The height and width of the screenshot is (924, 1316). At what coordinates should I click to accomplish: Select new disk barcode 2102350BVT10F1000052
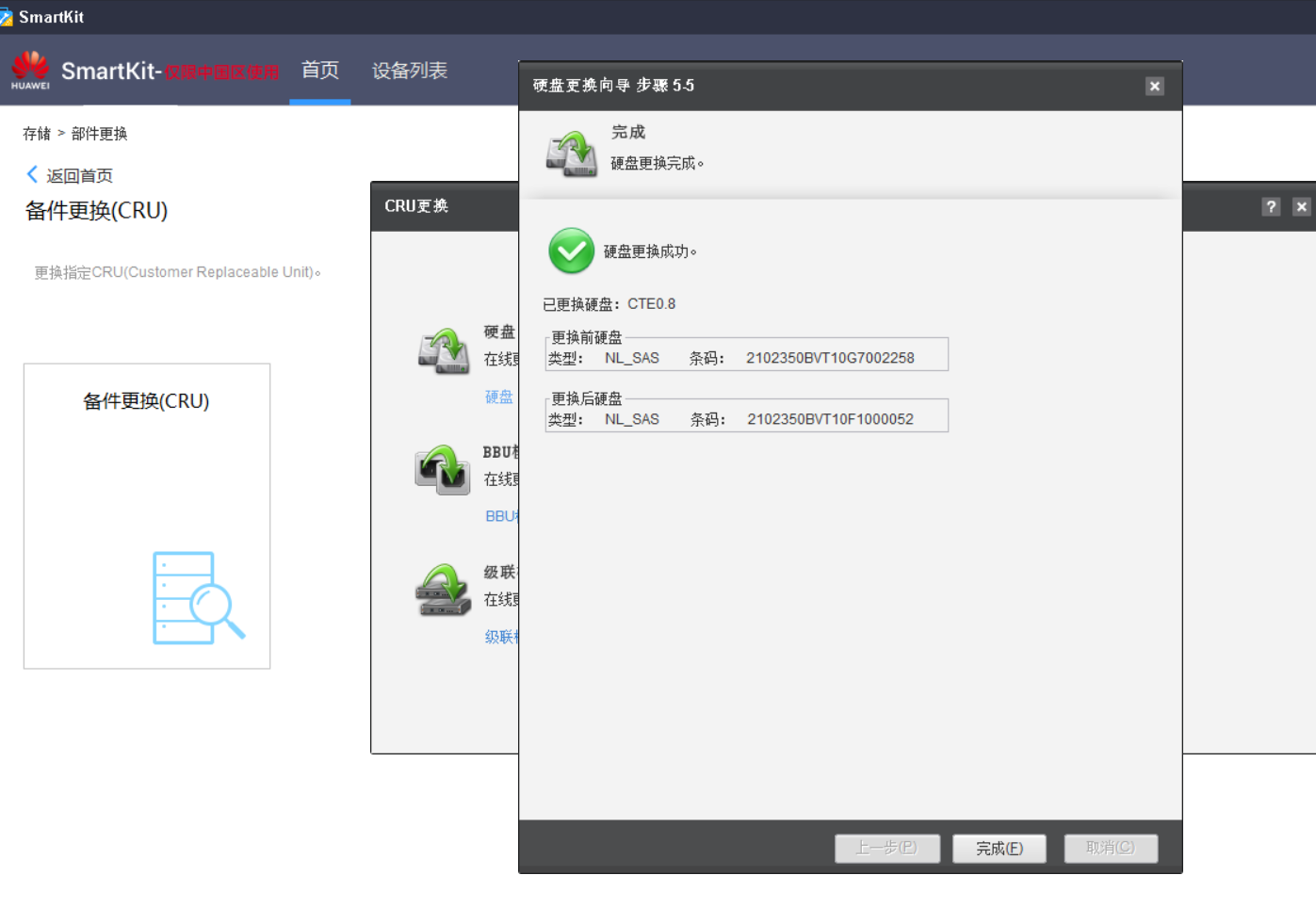pos(830,419)
